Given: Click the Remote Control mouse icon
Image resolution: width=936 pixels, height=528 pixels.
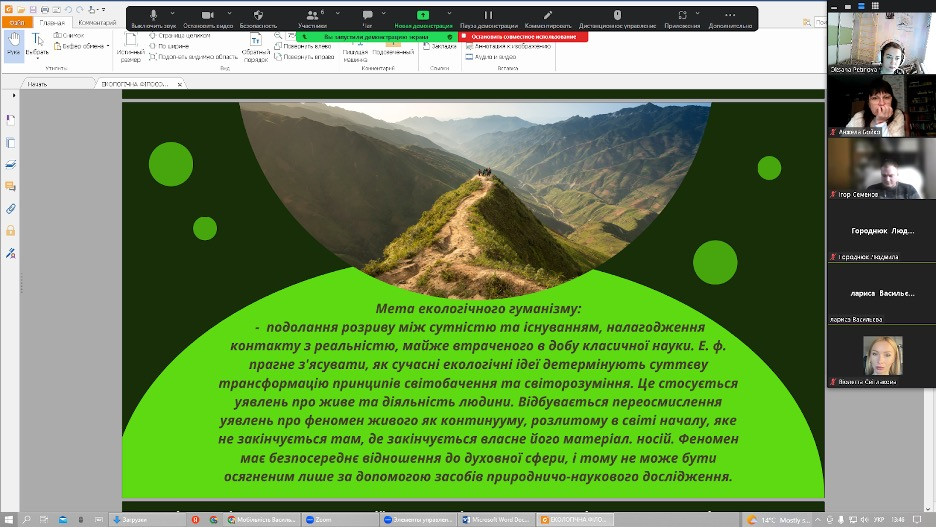Looking at the screenshot, I should pyautogui.click(x=617, y=16).
